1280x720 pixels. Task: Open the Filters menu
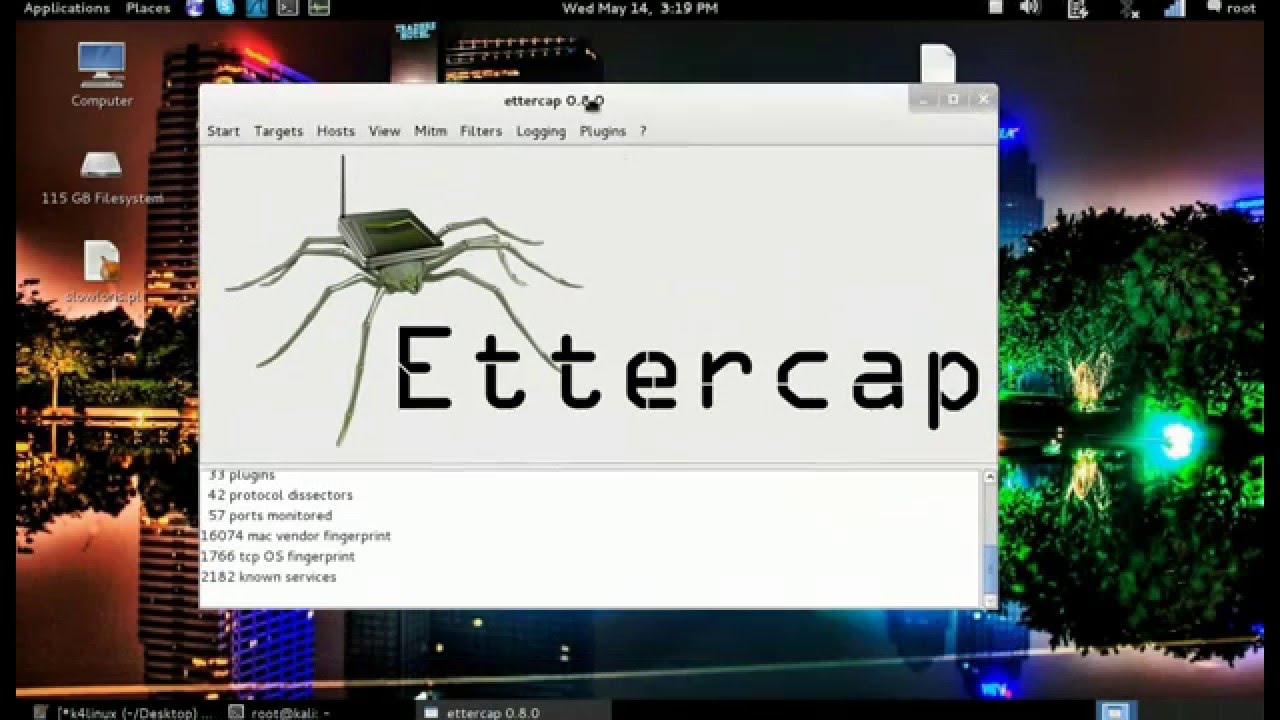481,131
